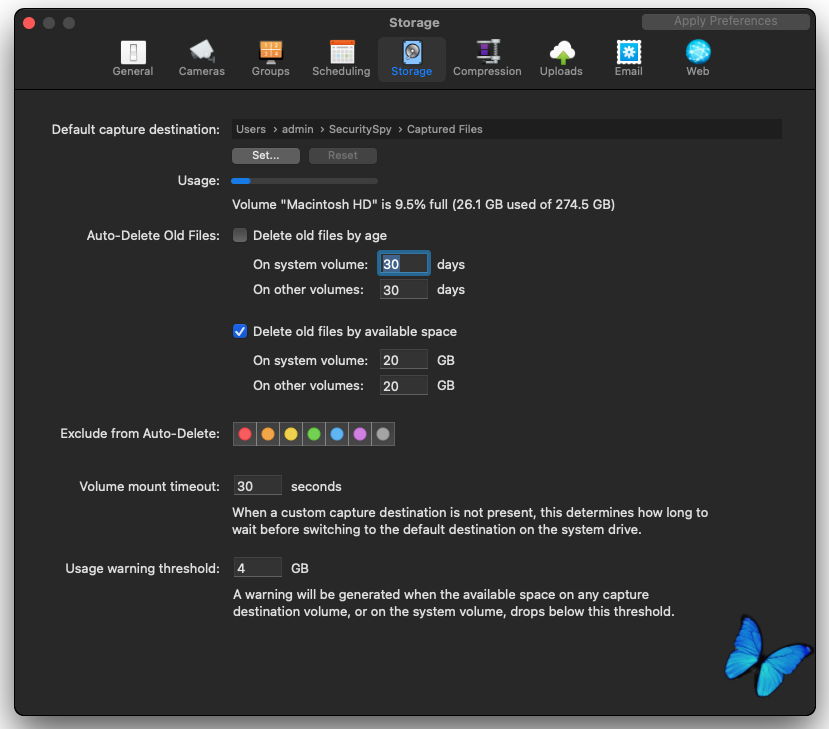
Task: Exclude purple tag from Auto-Delete
Action: (x=360, y=434)
